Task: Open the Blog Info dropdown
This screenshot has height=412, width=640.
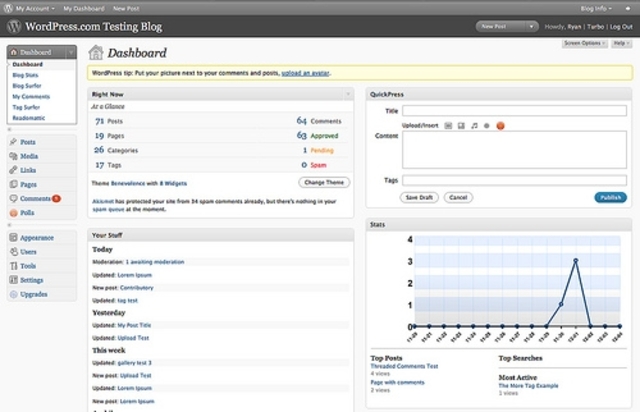Action: coord(596,8)
